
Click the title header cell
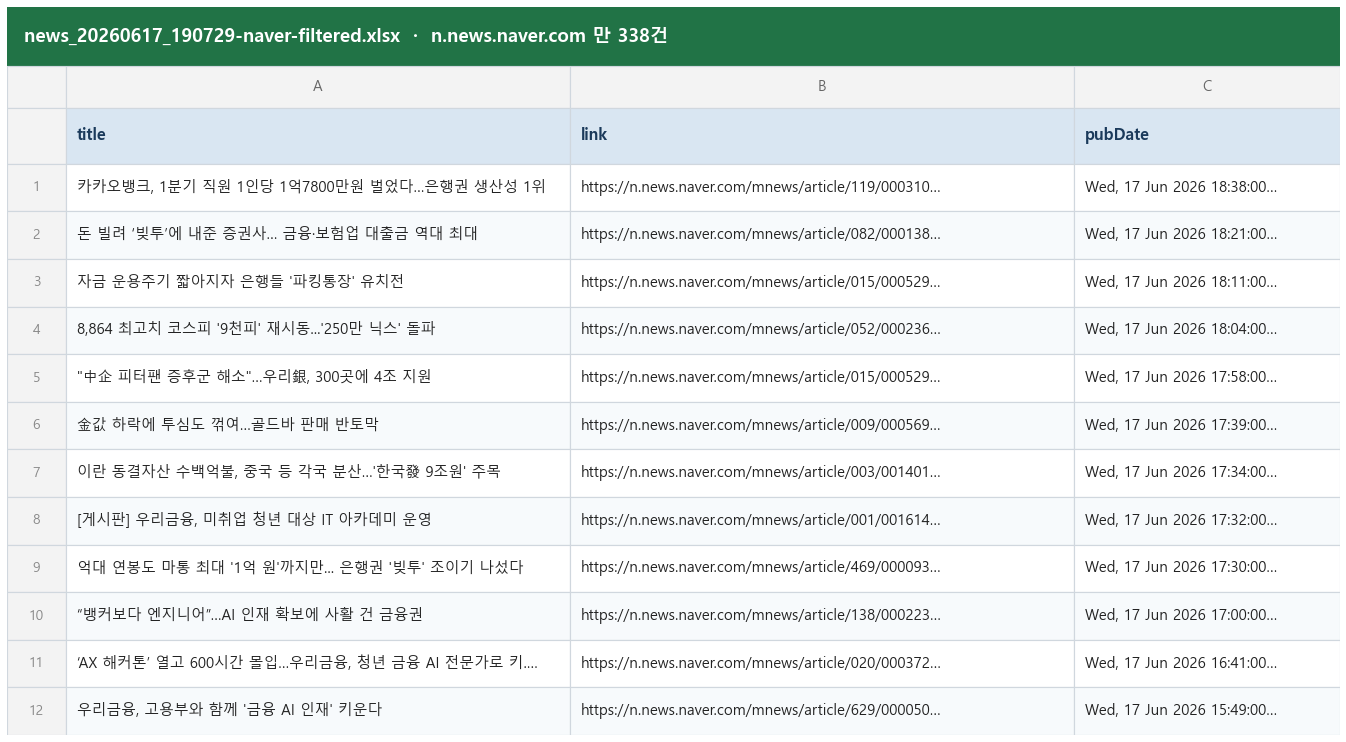[x=318, y=136]
